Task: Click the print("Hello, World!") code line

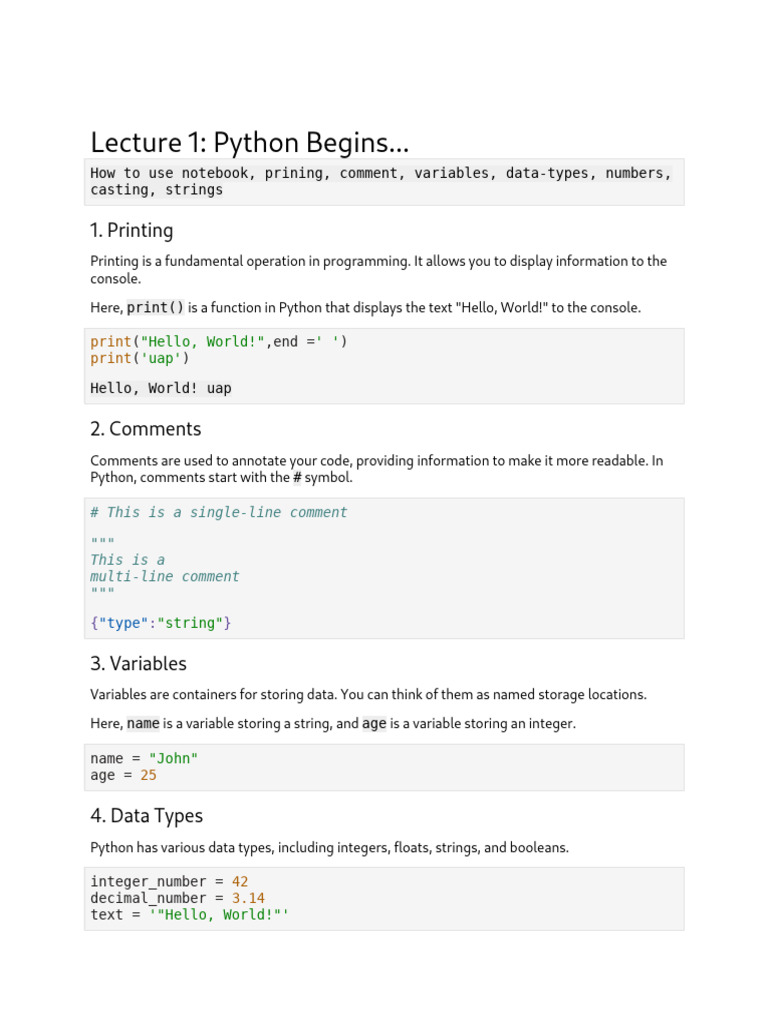Action: 219,342
